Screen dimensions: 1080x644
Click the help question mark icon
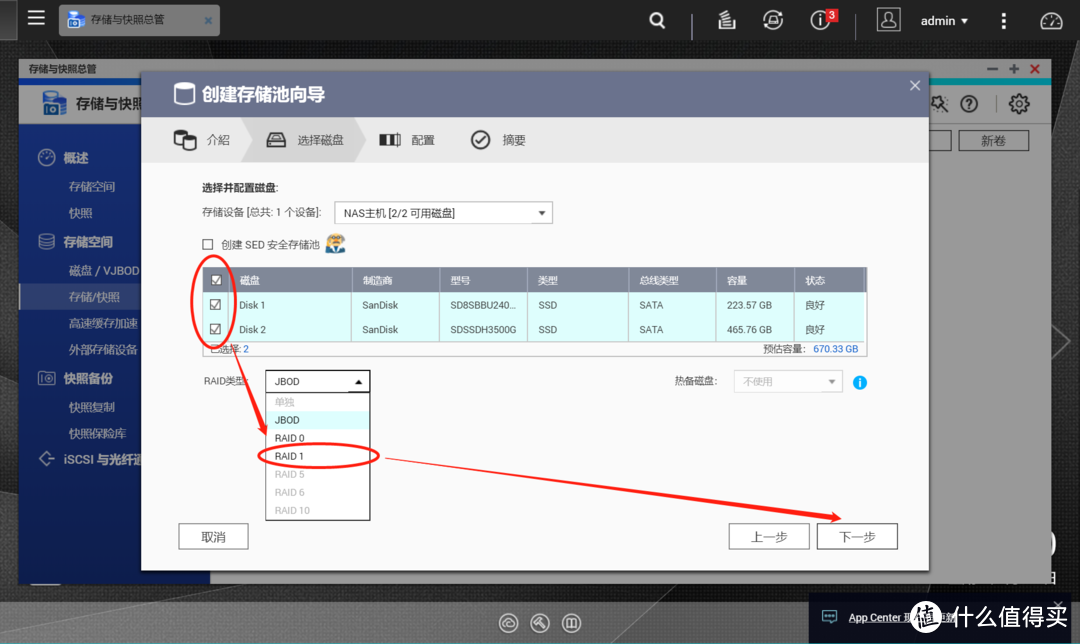pyautogui.click(x=967, y=103)
